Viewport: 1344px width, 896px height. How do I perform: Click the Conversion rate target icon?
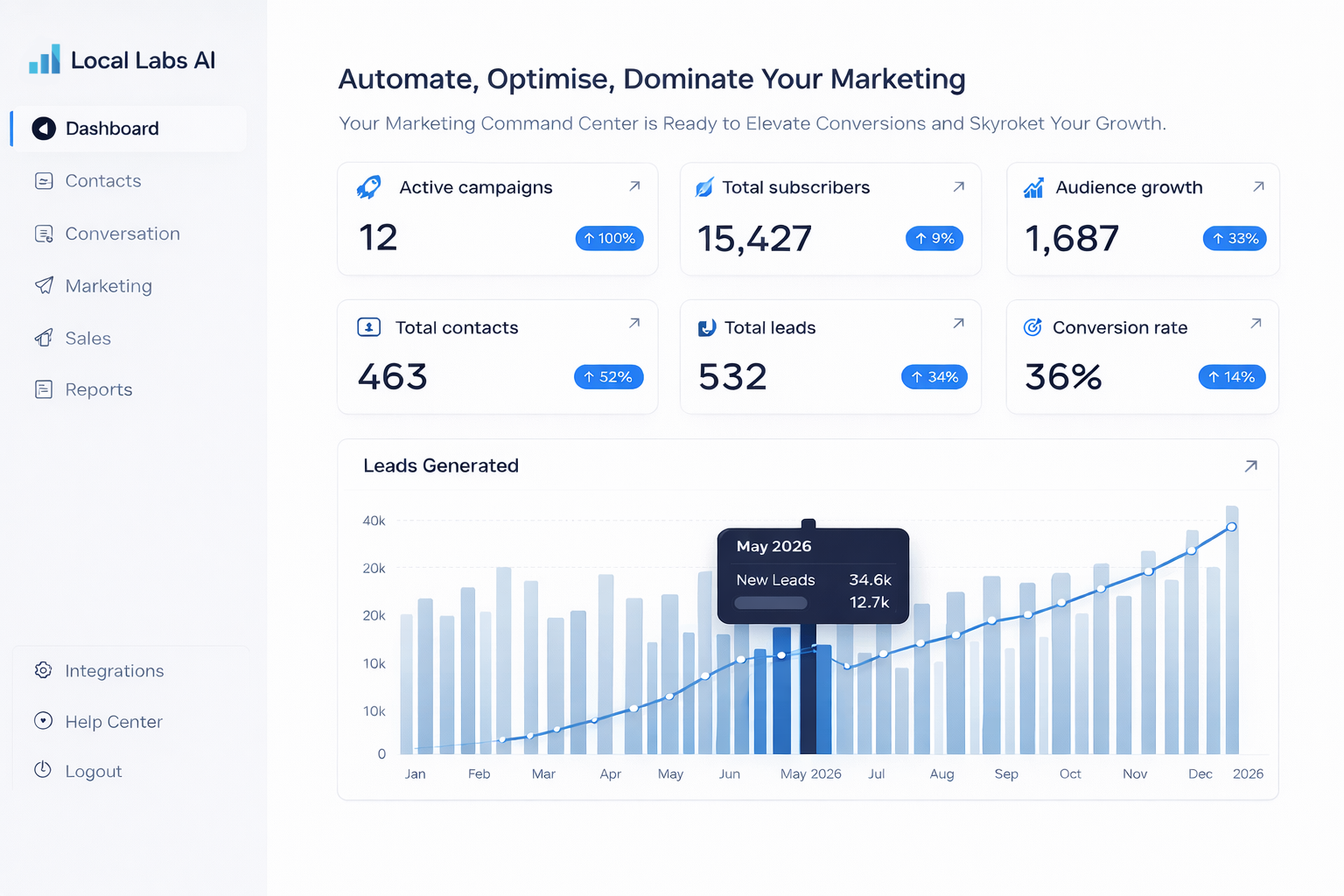(1032, 327)
